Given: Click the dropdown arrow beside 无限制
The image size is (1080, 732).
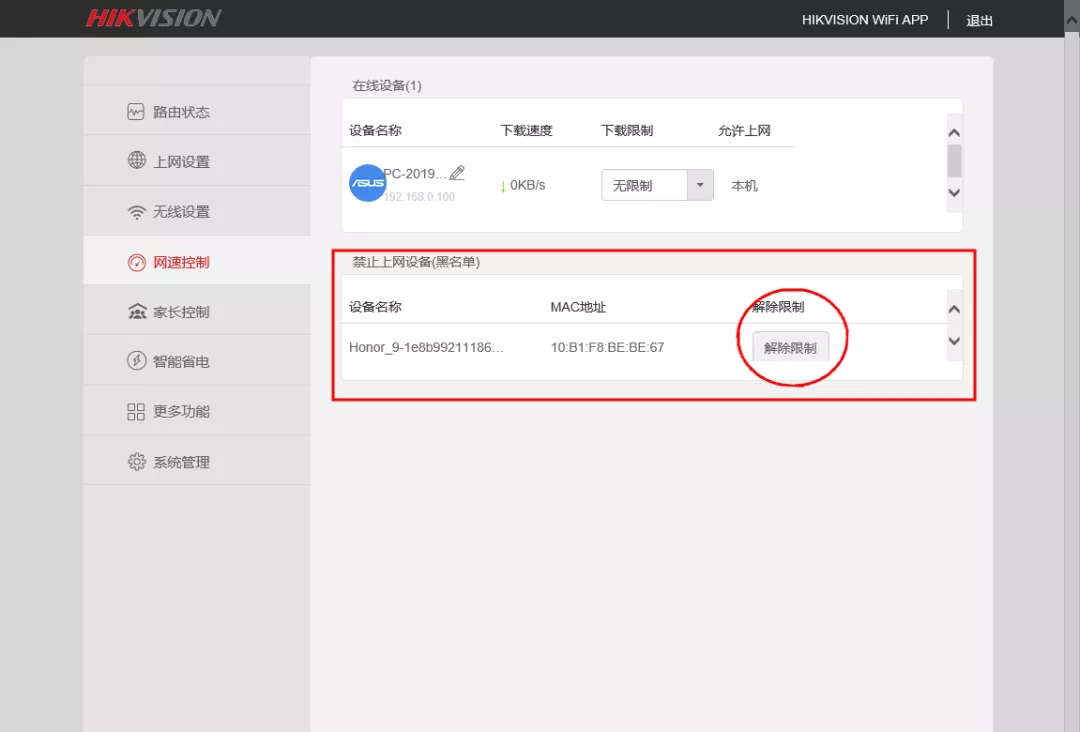Looking at the screenshot, I should tap(700, 185).
